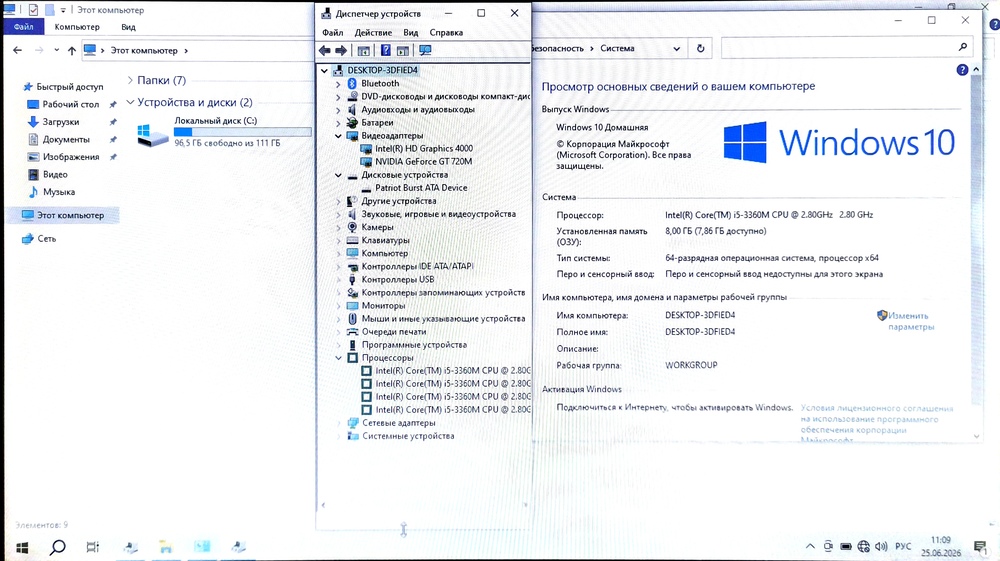
Task: Collapse the Дисковые устройства category
Action: pyautogui.click(x=338, y=175)
